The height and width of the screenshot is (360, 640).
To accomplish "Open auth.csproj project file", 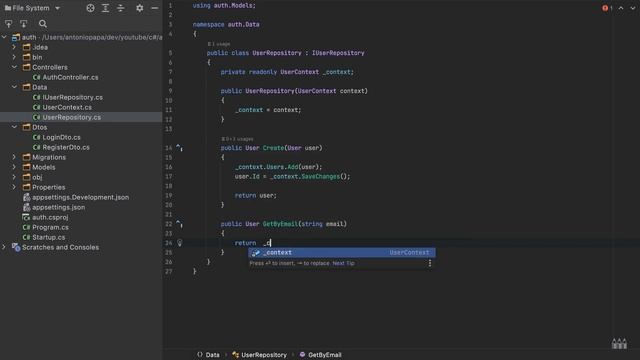I will point(50,217).
